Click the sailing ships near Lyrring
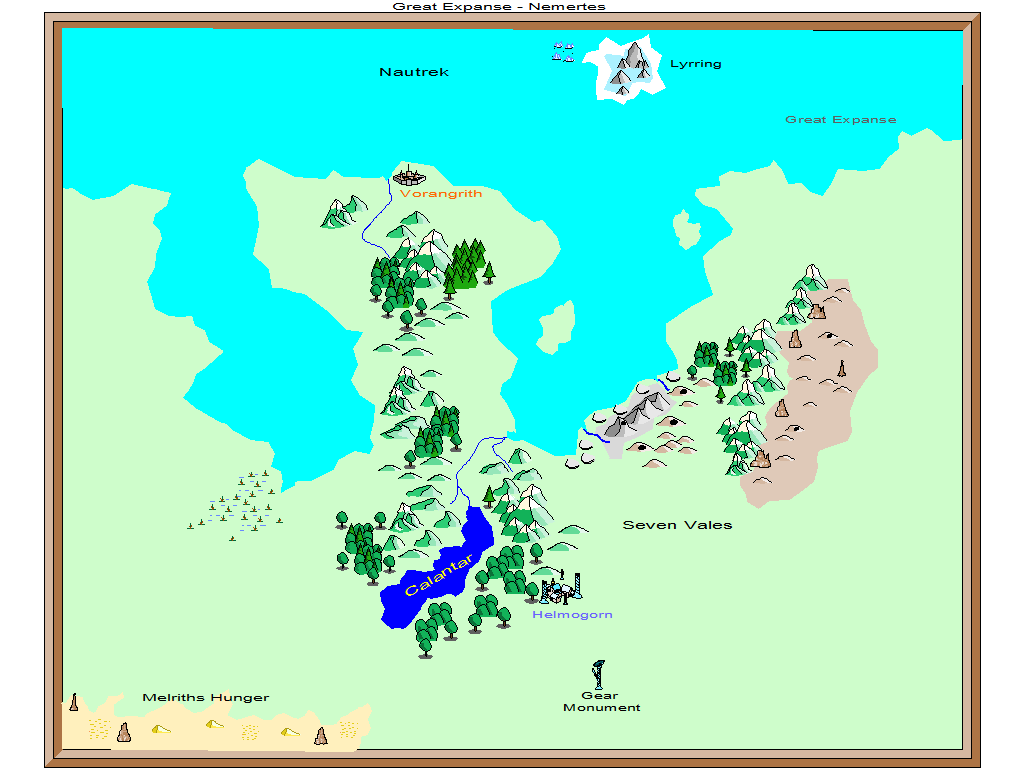 coord(563,52)
